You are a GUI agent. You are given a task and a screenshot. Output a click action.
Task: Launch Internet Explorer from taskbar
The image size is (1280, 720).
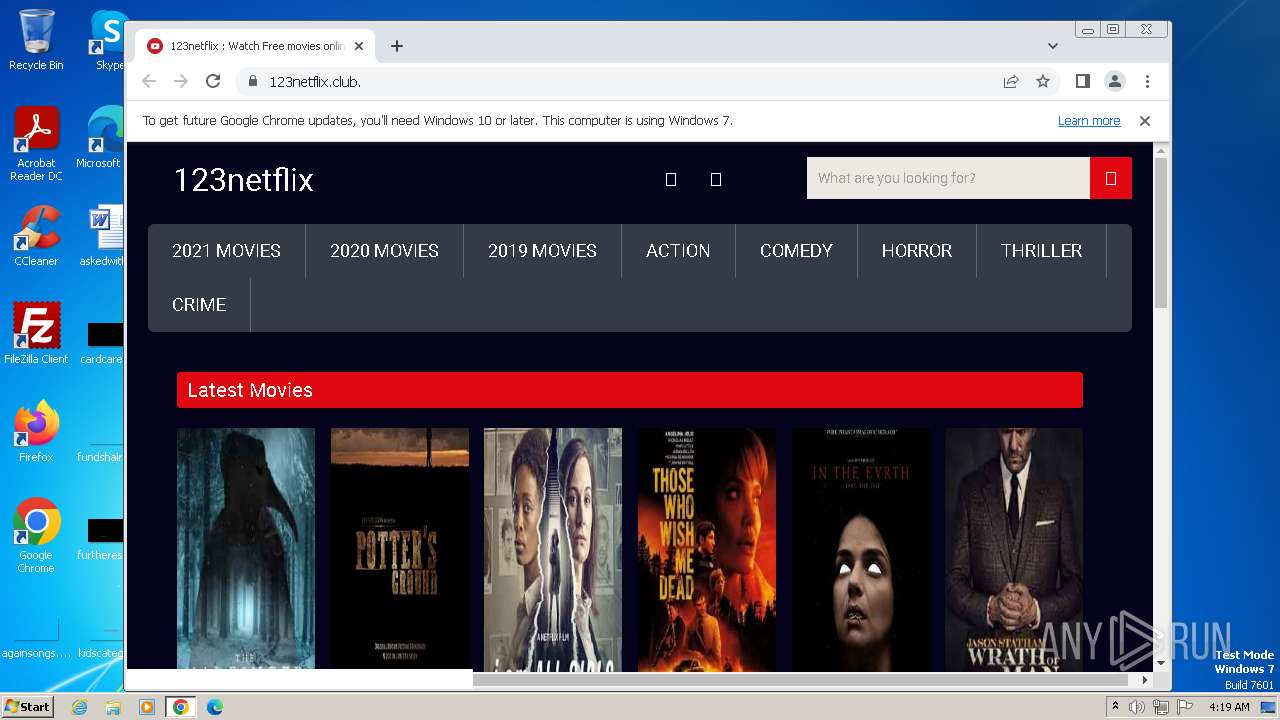79,707
